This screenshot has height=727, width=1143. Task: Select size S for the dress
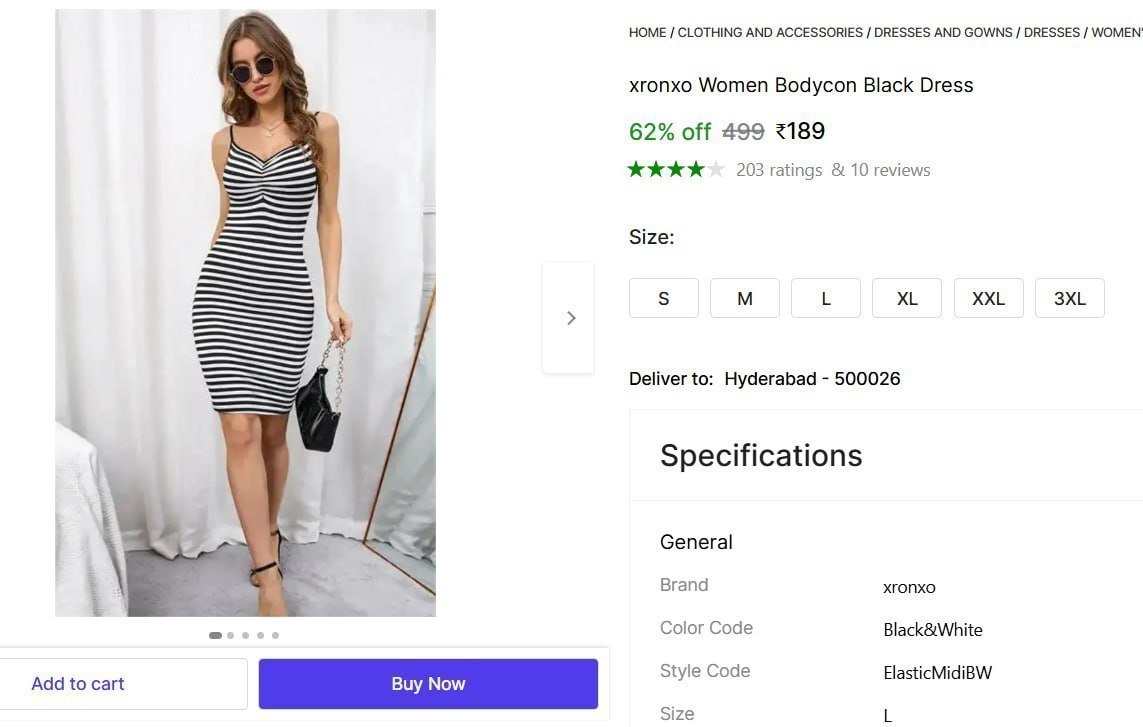663,298
